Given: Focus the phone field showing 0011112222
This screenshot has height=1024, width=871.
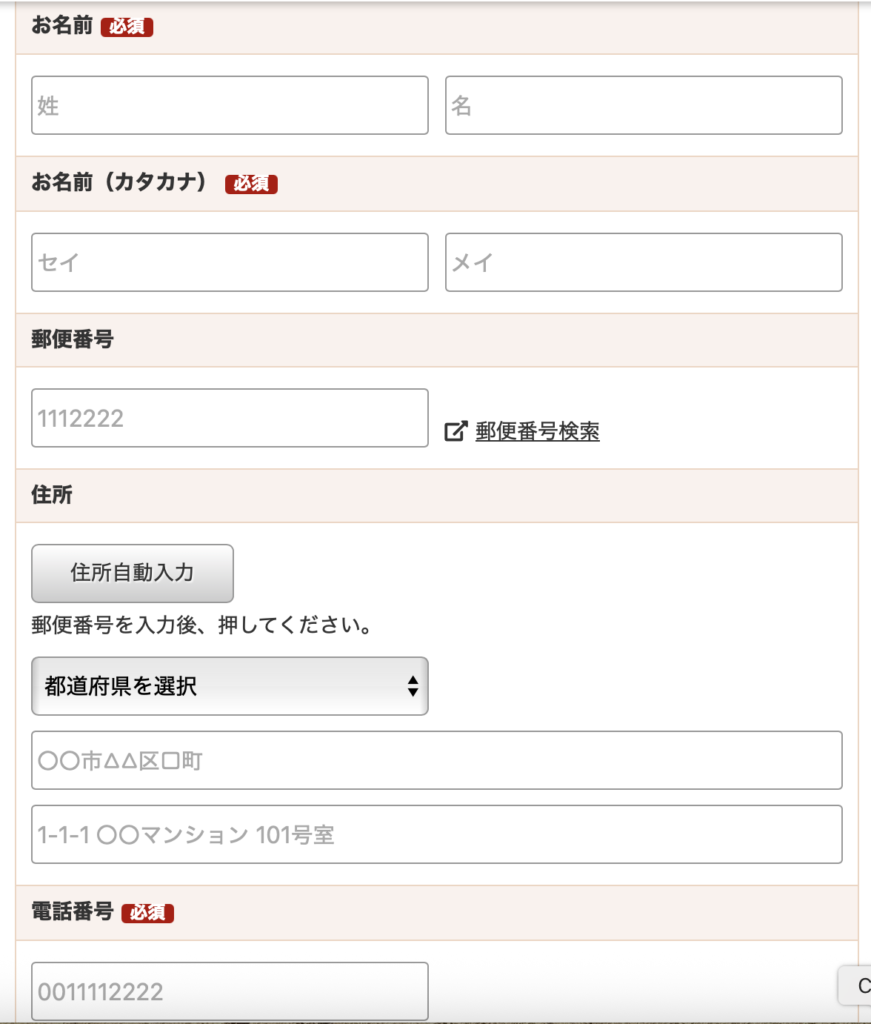Looking at the screenshot, I should [230, 991].
